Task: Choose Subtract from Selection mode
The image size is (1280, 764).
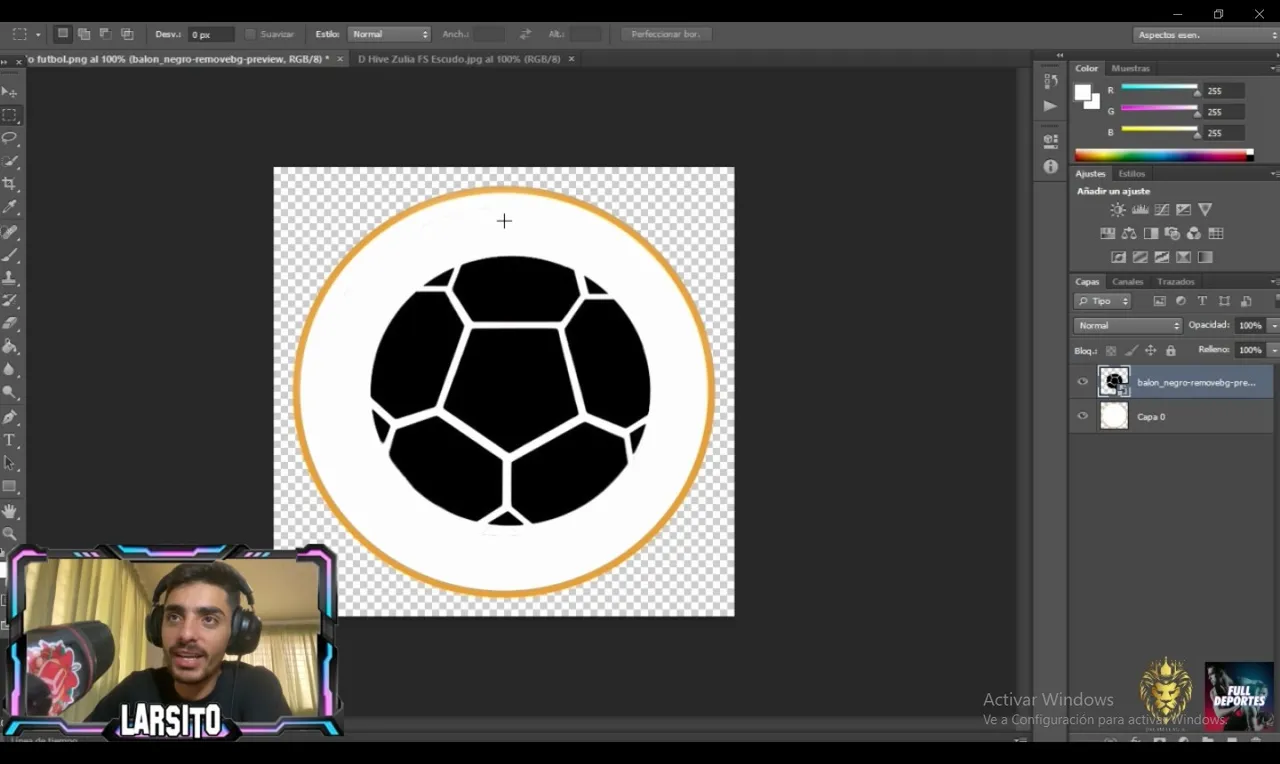Action: pos(105,34)
